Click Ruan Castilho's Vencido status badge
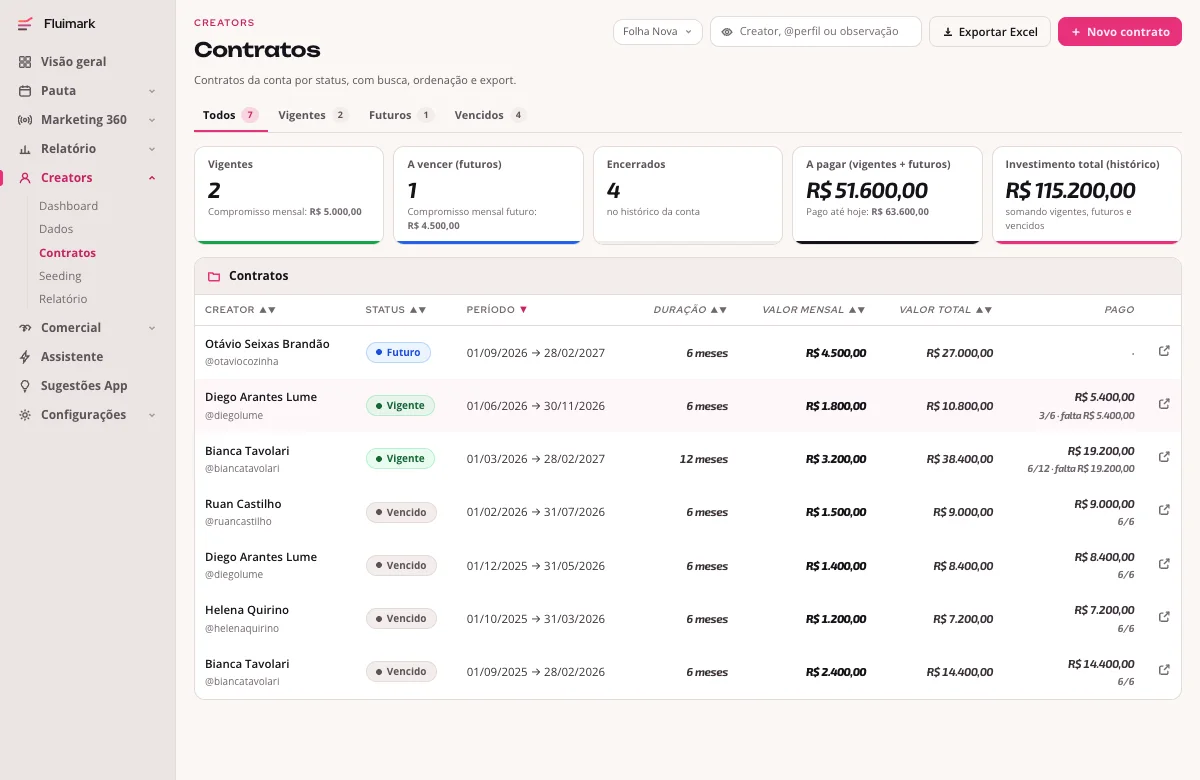The height and width of the screenshot is (780, 1200). tap(401, 512)
